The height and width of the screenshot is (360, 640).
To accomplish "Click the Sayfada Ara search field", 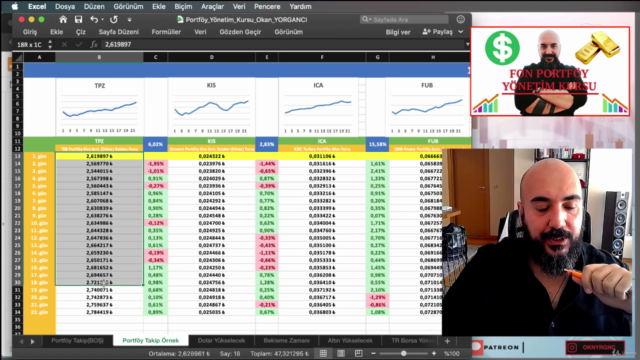I will pyautogui.click(x=404, y=19).
